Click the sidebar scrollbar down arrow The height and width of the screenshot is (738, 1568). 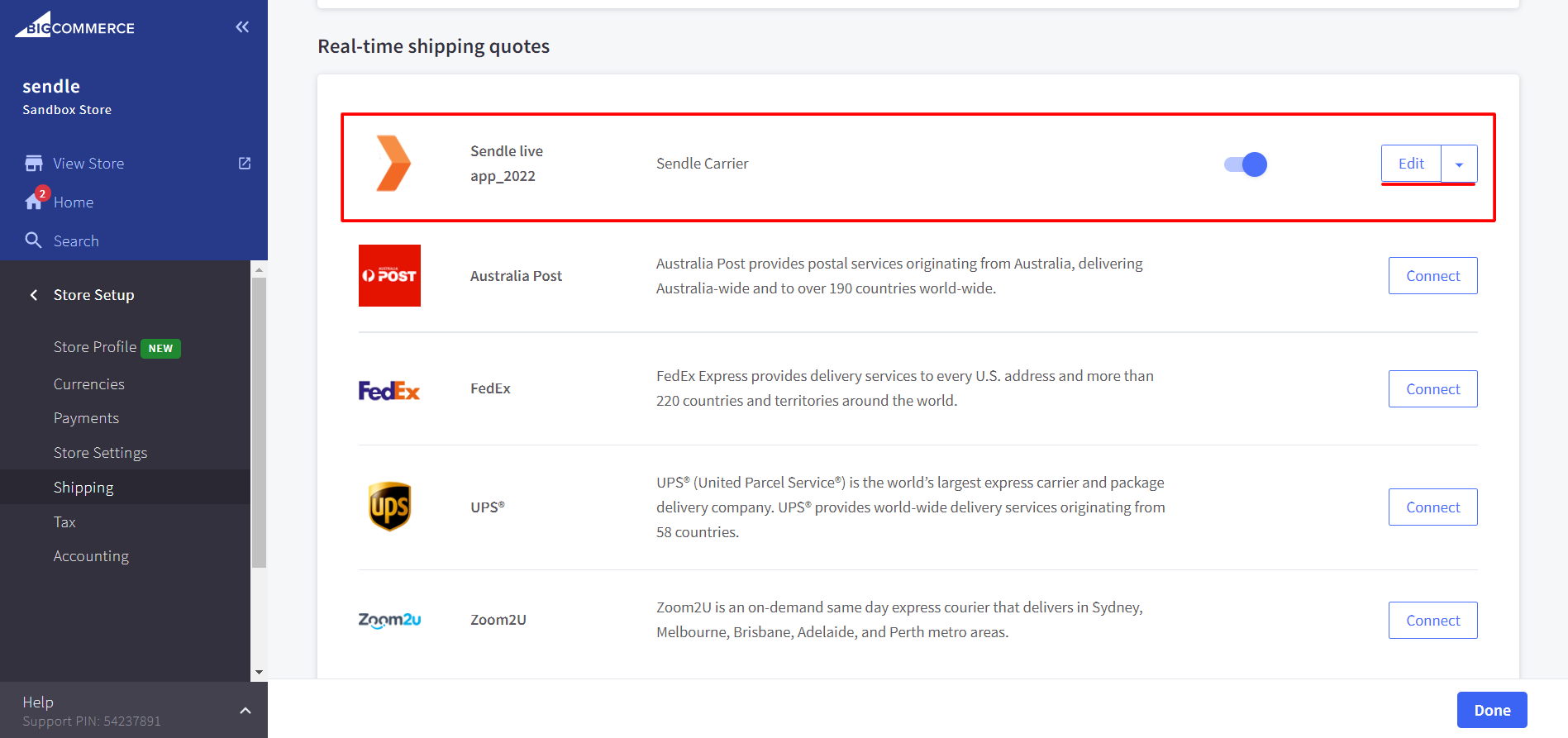coord(259,673)
